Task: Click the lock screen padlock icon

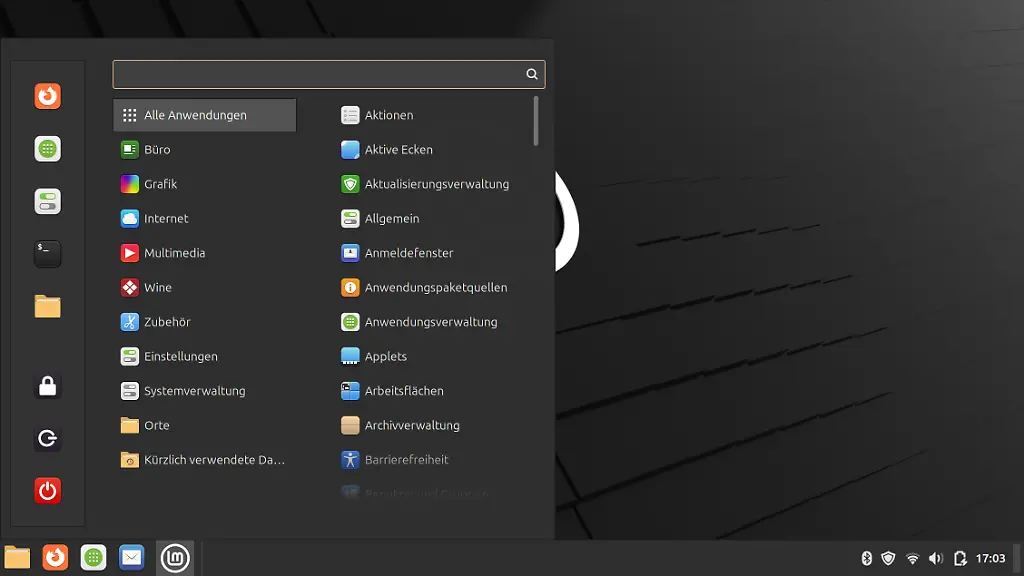Action: [47, 386]
